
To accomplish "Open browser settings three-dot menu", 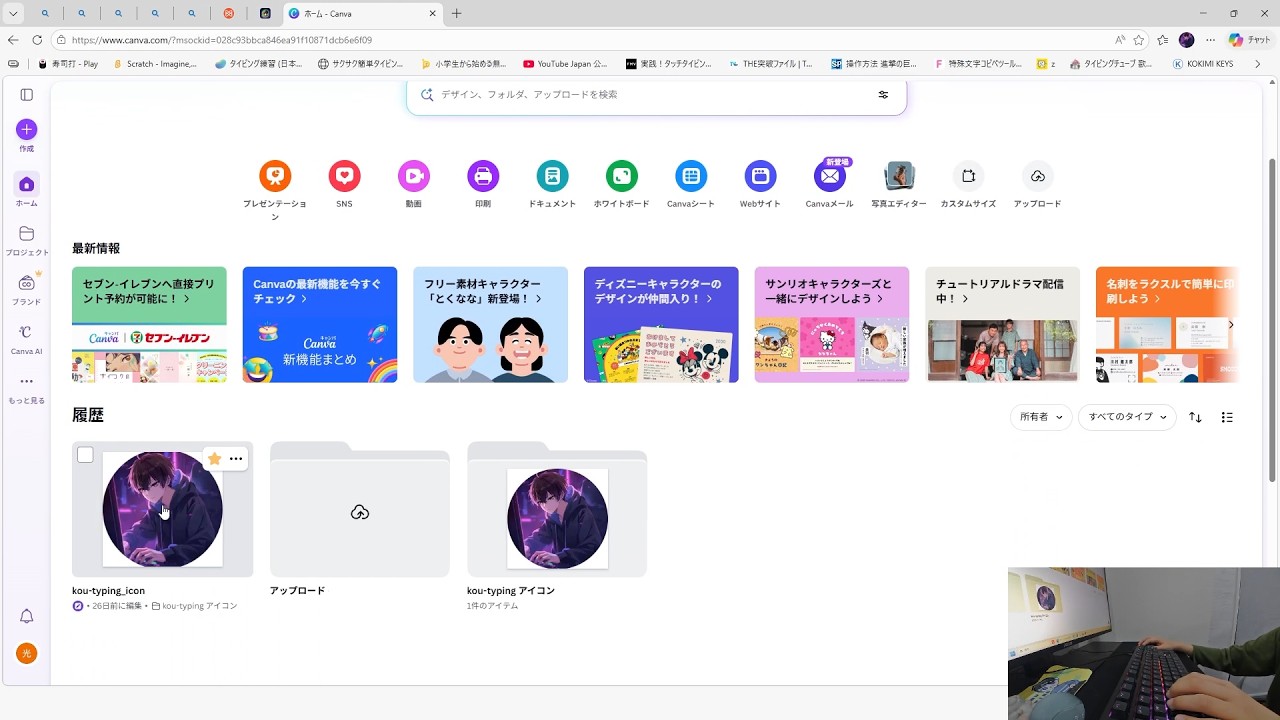I will tap(1210, 40).
